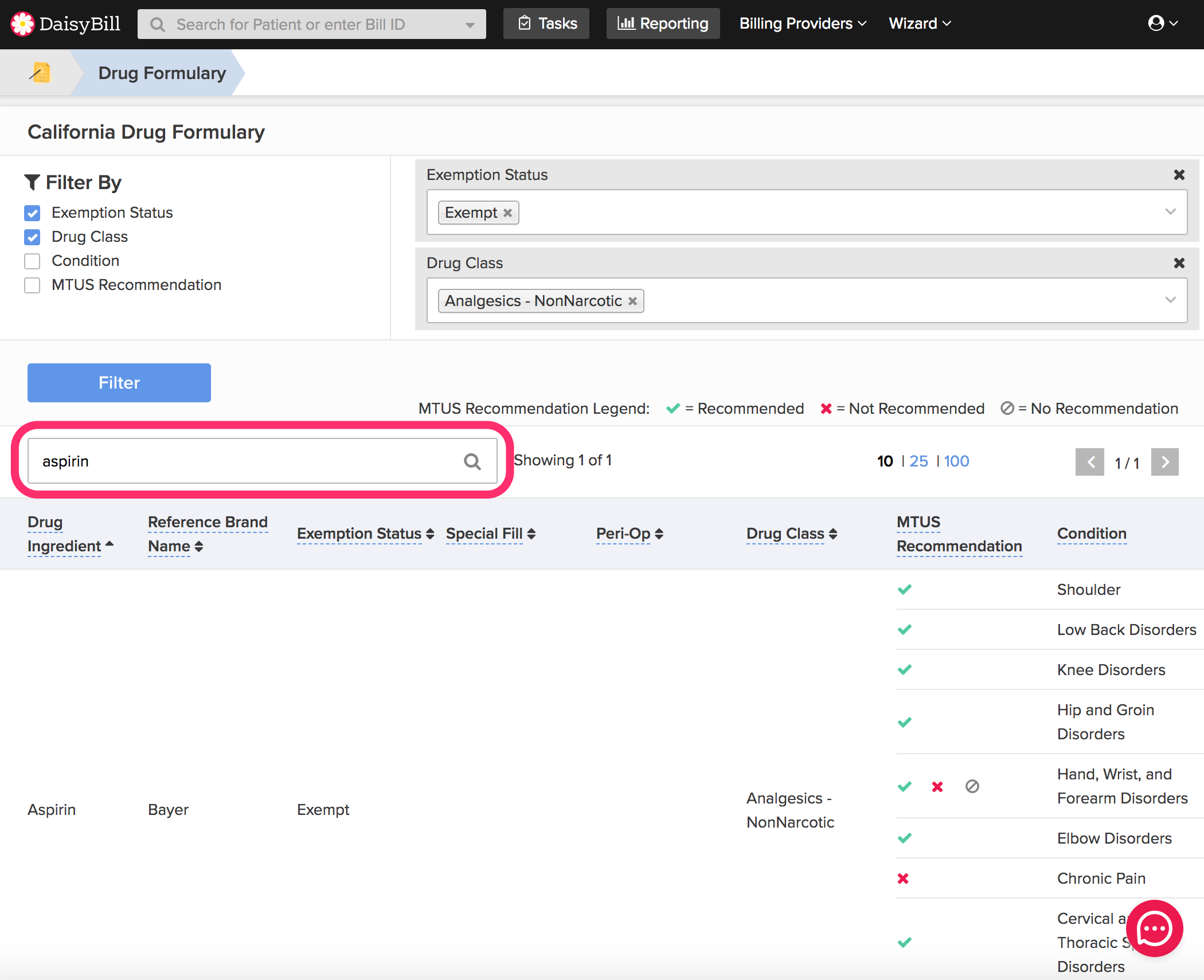
Task: Expand the Exemption Status select dropdown
Action: coord(1170,212)
